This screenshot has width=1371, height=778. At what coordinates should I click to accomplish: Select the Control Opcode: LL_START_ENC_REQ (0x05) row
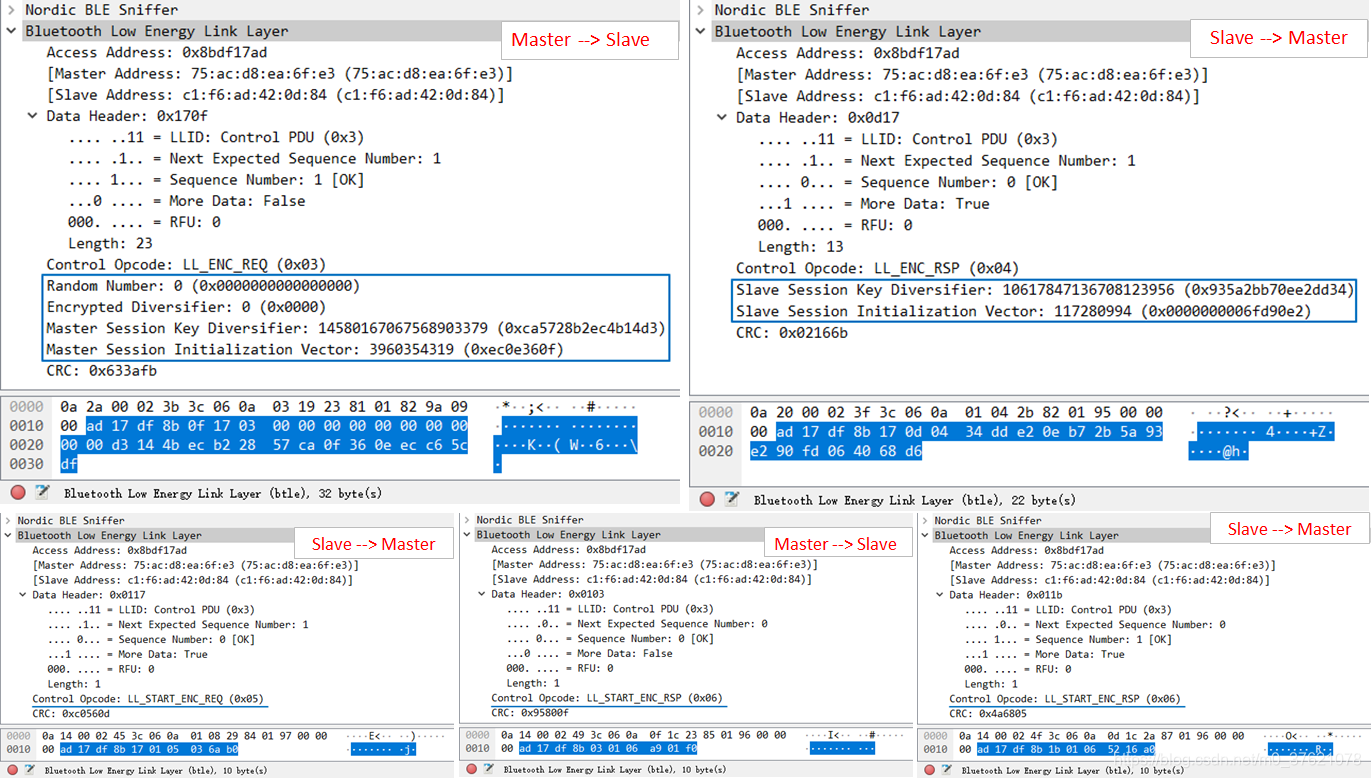(148, 699)
